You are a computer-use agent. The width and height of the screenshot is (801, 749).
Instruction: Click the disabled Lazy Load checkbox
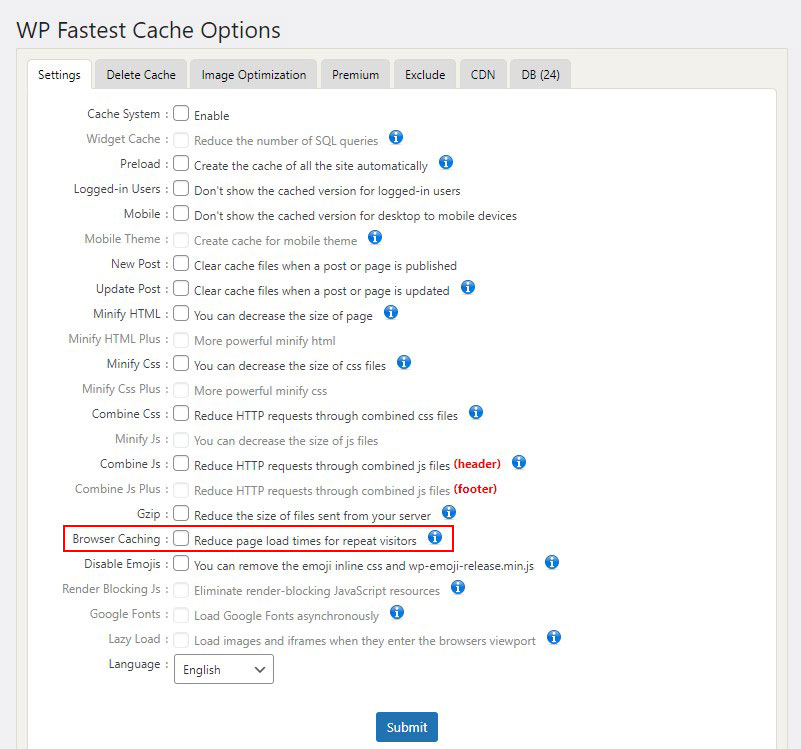181,640
